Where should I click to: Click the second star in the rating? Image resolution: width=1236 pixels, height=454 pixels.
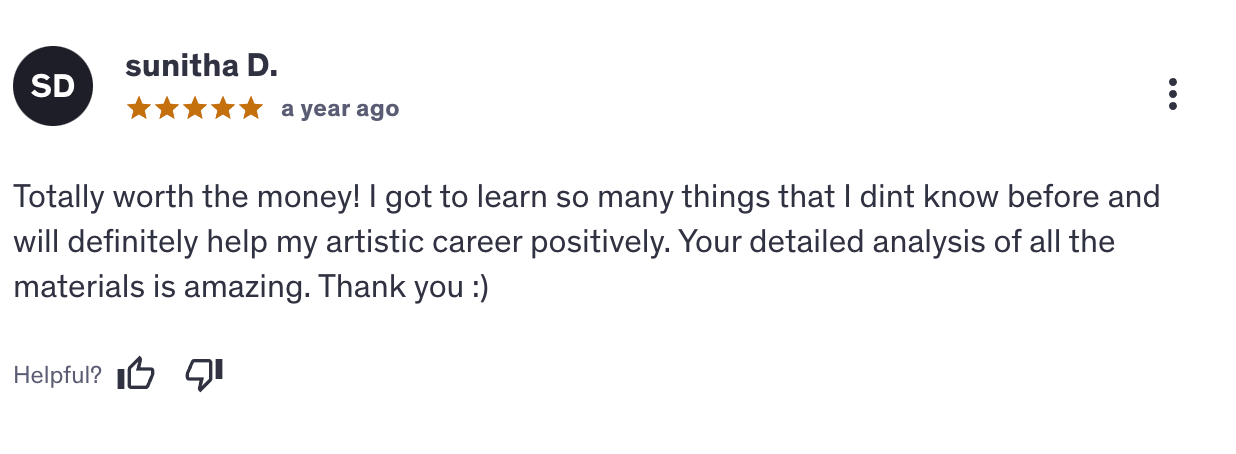click(166, 108)
